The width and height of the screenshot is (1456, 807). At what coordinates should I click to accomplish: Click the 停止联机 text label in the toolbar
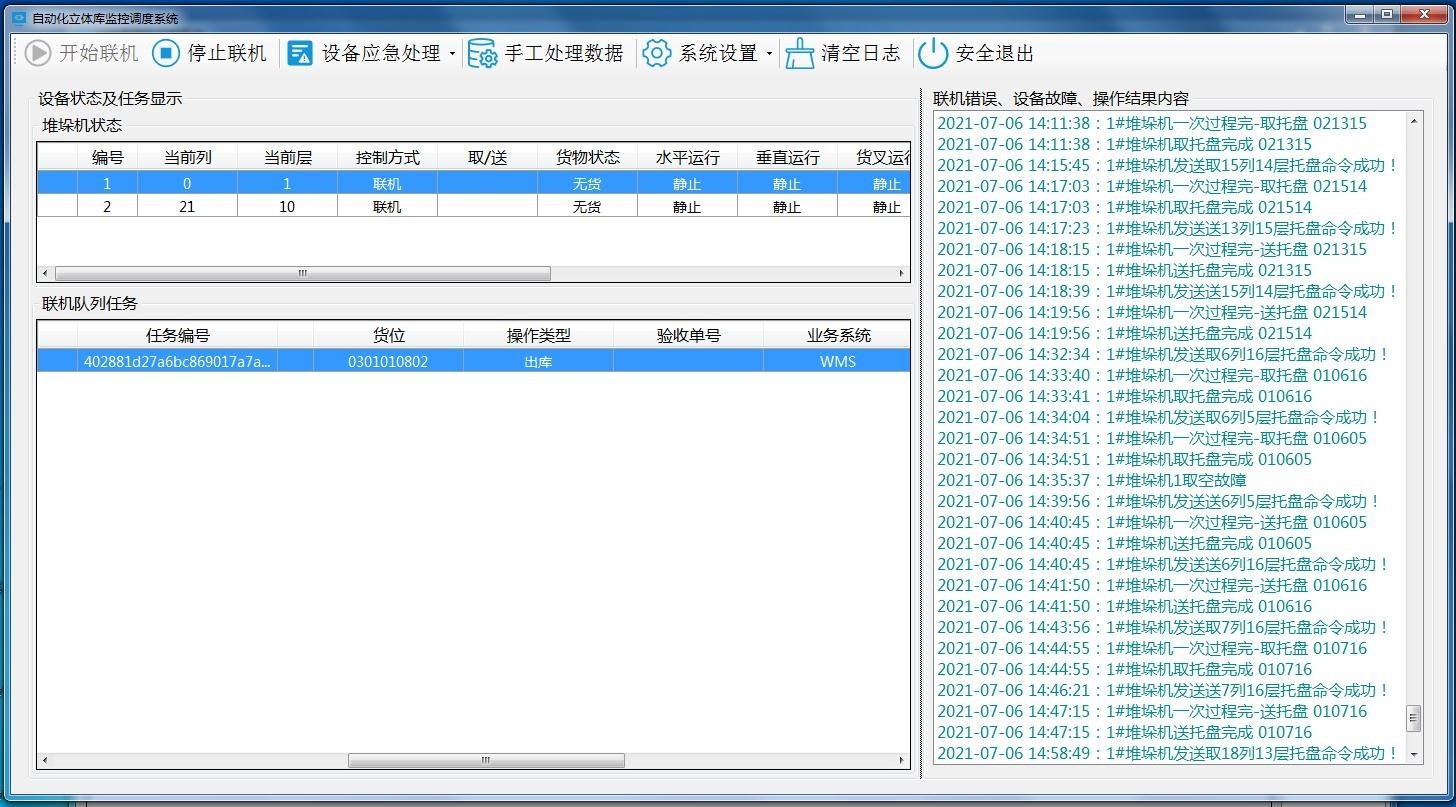pos(227,53)
